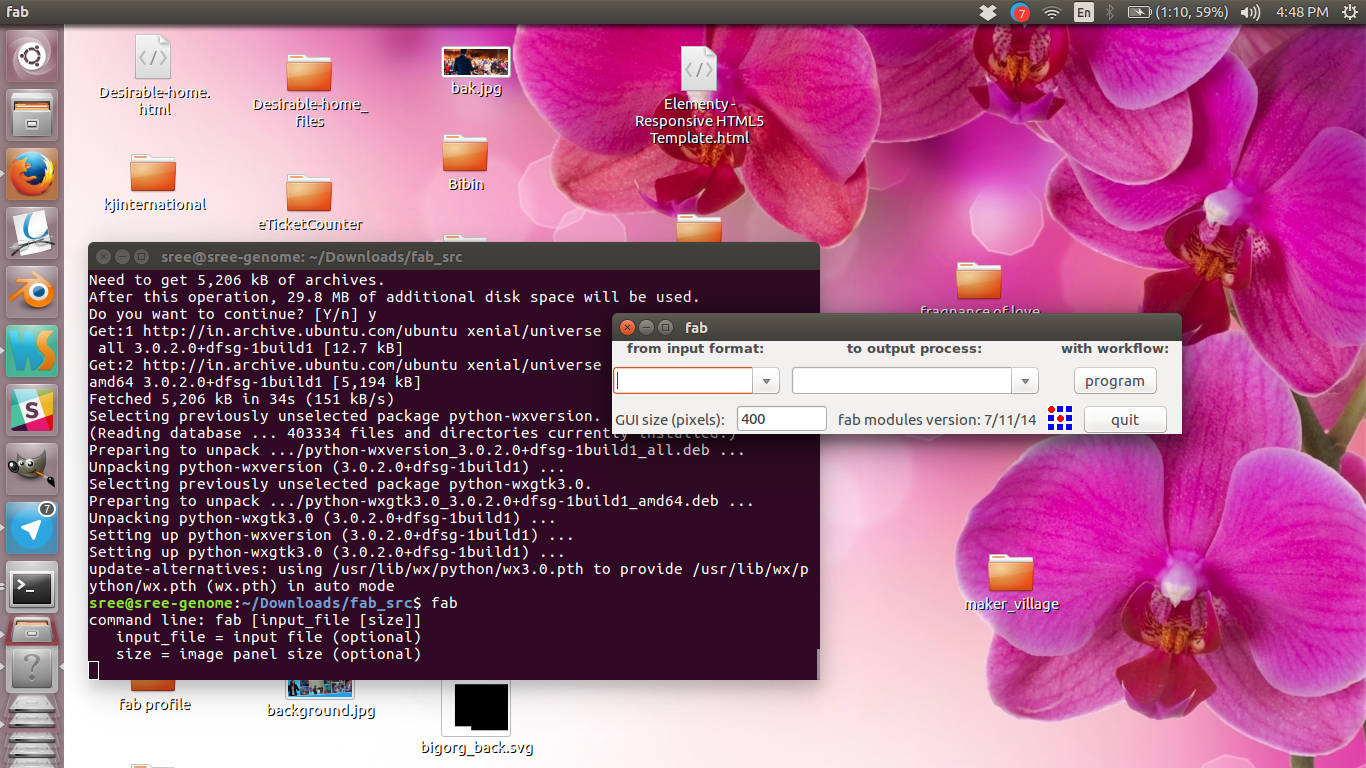
Task: Click the GUI size field showing 400
Action: [781, 419]
